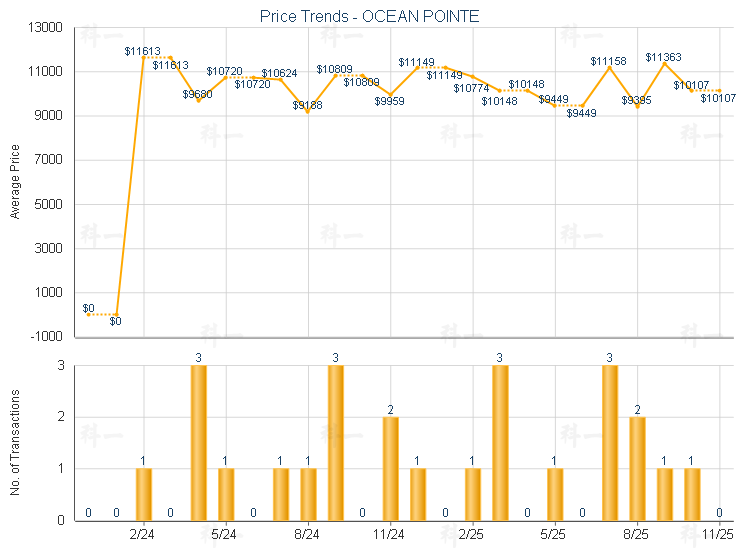Click the $9188 price data point
Screen dimensions: 740x550
point(308,111)
